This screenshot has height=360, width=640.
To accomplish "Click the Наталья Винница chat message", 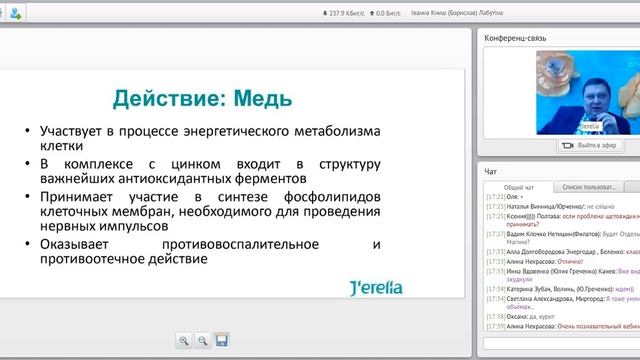I will [550, 207].
